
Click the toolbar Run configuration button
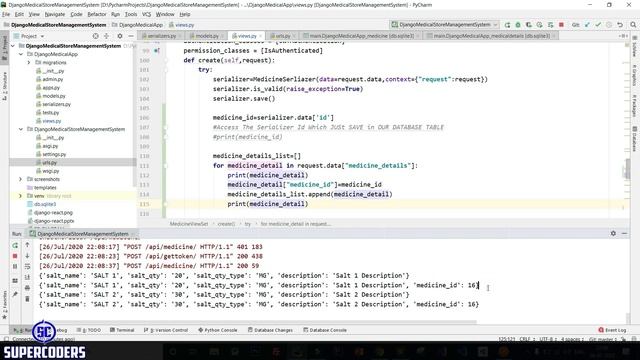(x=507, y=25)
